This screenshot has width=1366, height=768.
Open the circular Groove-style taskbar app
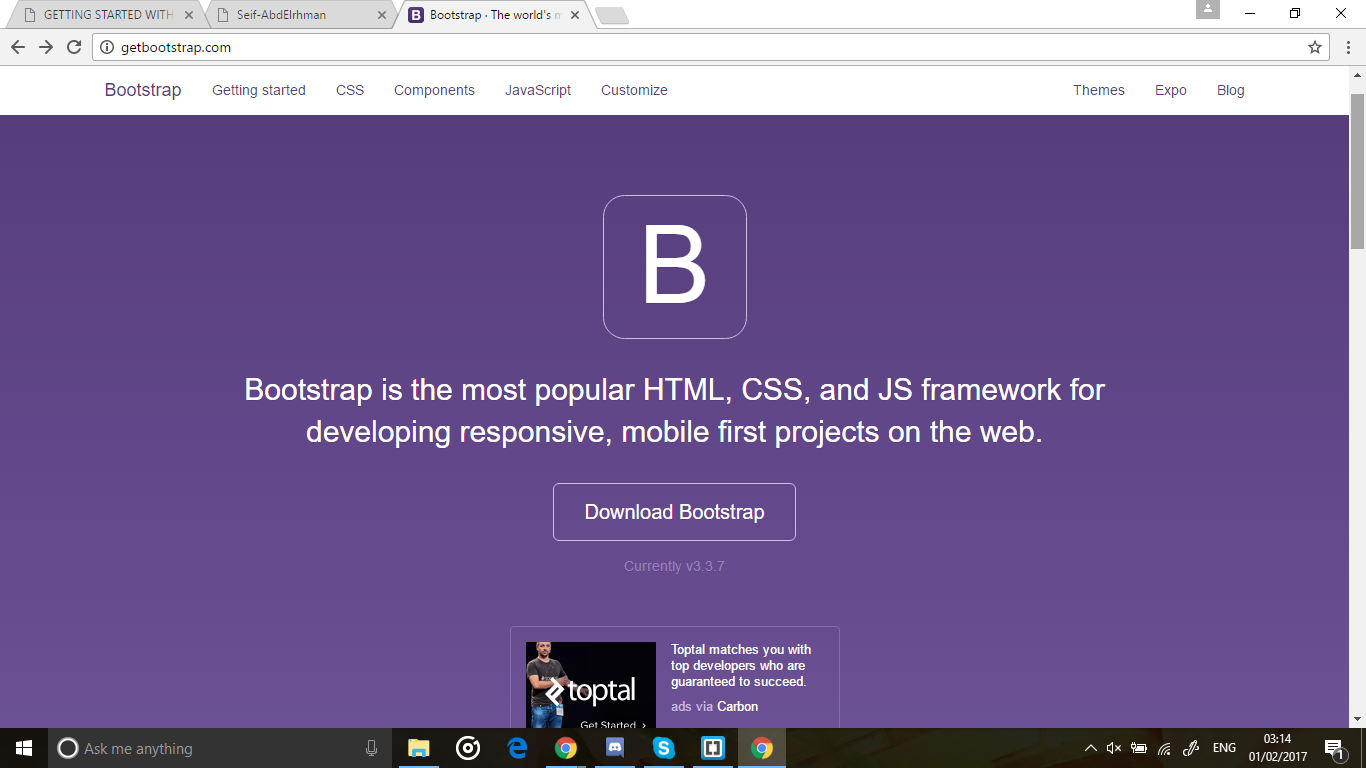coord(467,748)
